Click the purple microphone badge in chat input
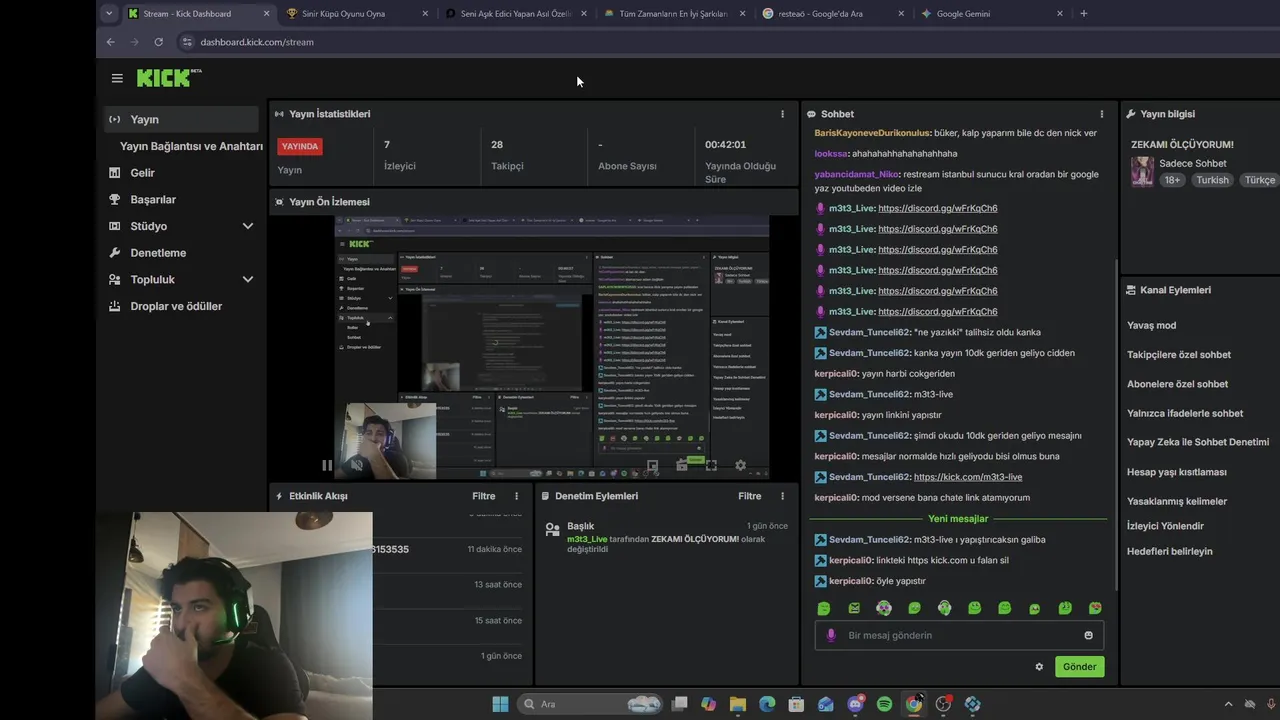The width and height of the screenshot is (1280, 720). (830, 635)
